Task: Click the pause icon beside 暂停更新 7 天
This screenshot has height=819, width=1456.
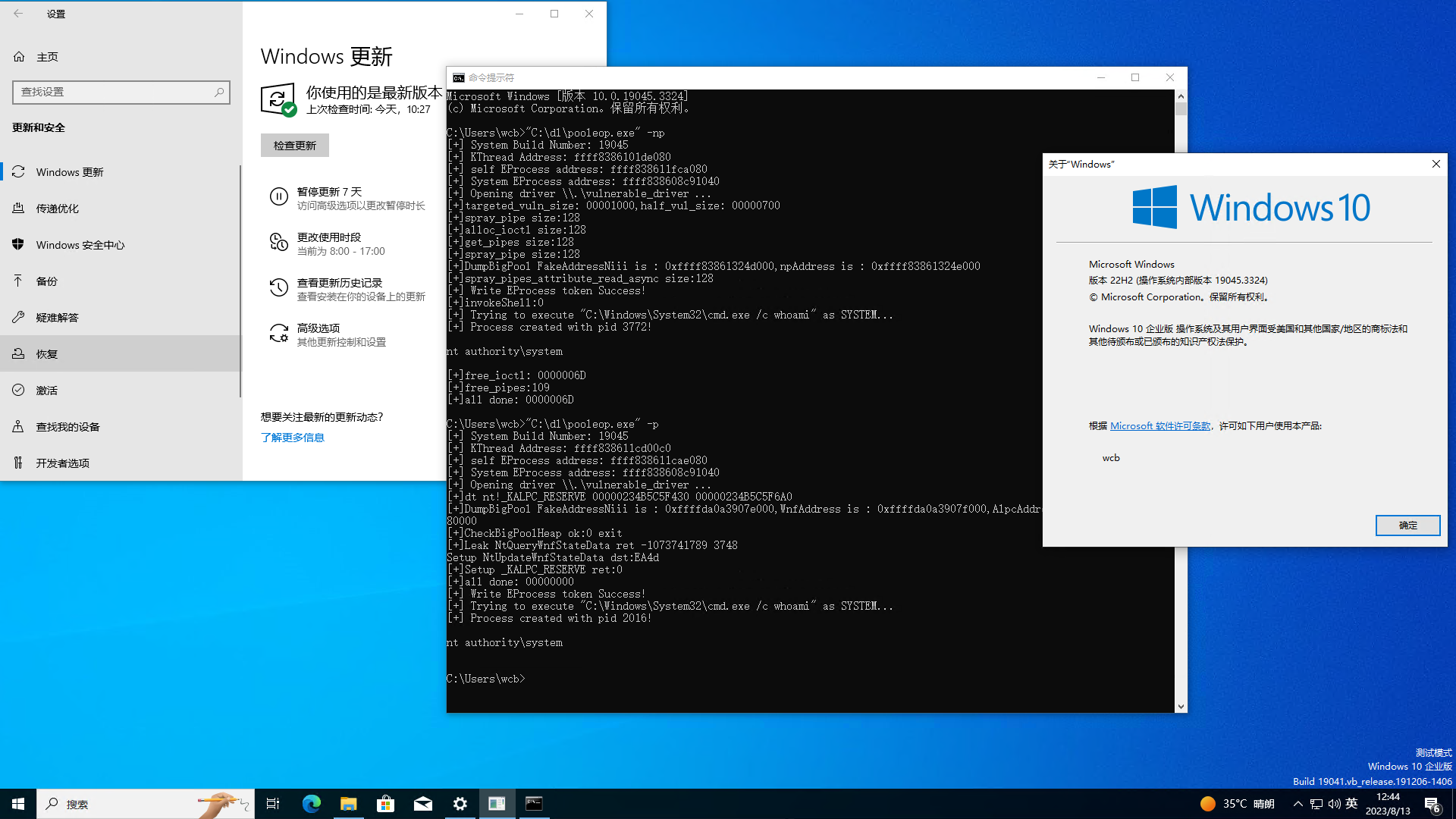Action: 279,198
